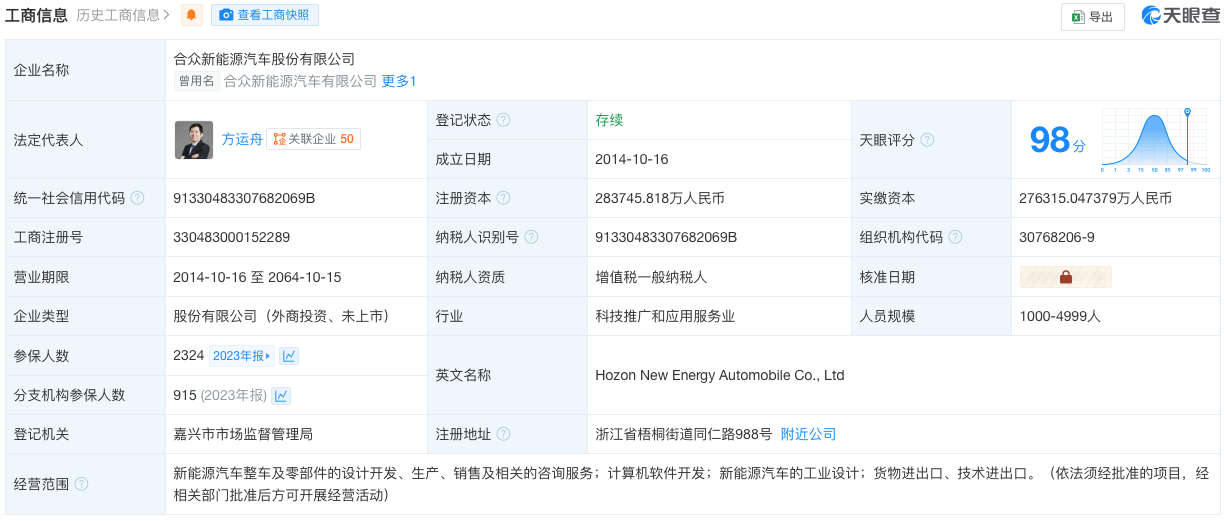Click registered capital 283745.818万人民币
This screenshot has height=521, width=1224.
(660, 198)
